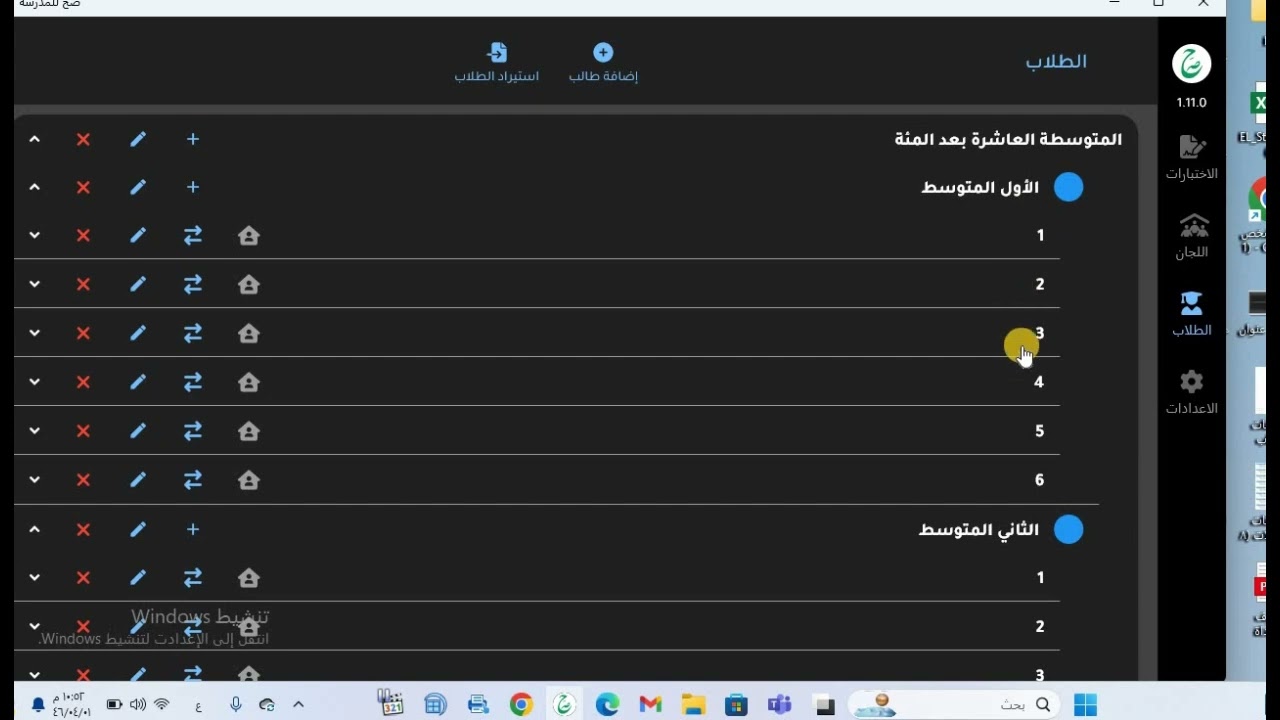1280x720 pixels.
Task: Click the transfer arrows for class 1 of الأول المتوسط
Action: (193, 235)
